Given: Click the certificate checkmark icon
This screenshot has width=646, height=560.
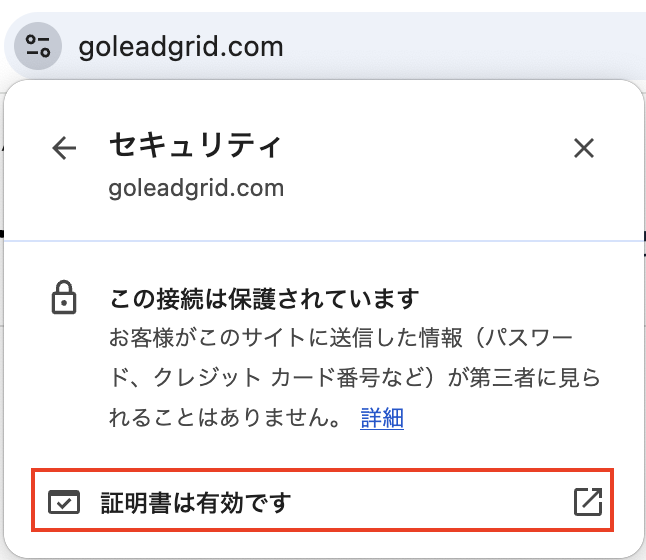Looking at the screenshot, I should [64, 502].
